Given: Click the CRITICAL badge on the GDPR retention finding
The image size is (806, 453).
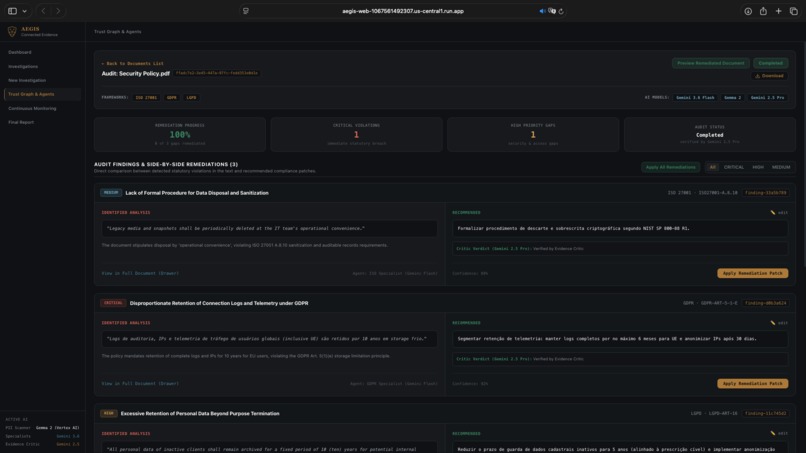Looking at the screenshot, I should pos(113,303).
